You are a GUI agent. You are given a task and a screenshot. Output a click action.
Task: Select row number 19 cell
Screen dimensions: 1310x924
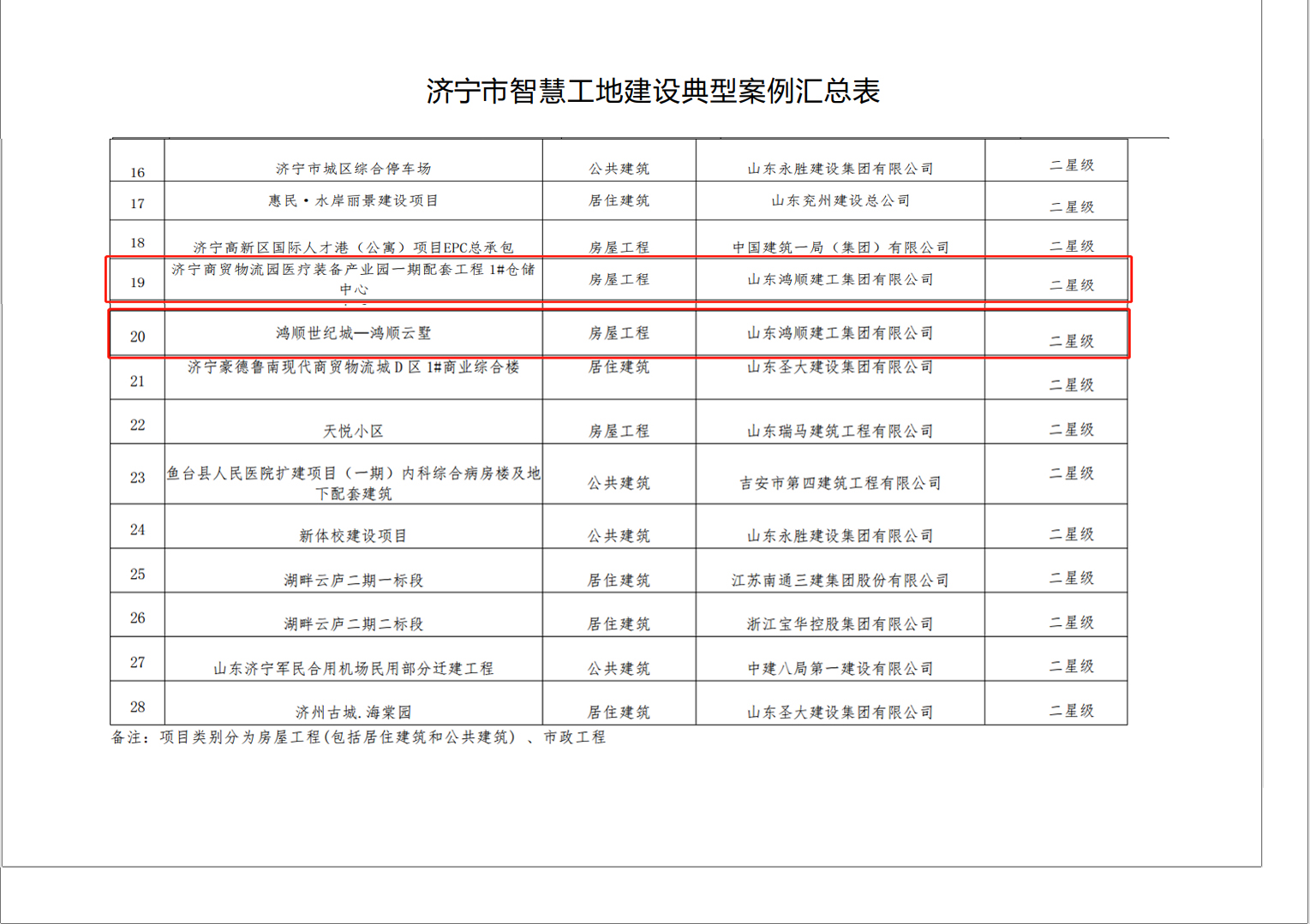click(x=137, y=283)
